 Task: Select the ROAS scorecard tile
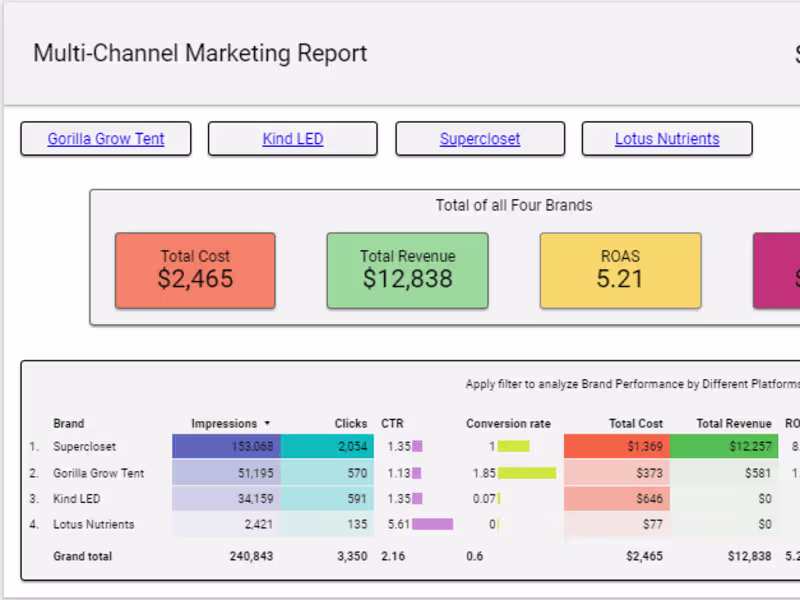coord(620,270)
